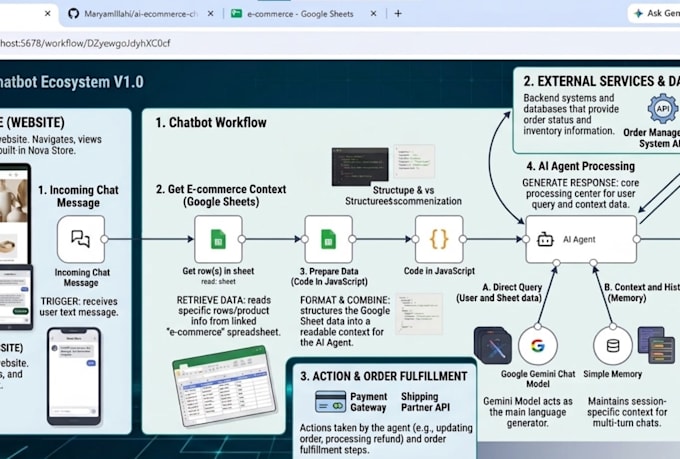This screenshot has width=680, height=459.
Task: Select the Get row(s) in sheet node
Action: pos(218,239)
